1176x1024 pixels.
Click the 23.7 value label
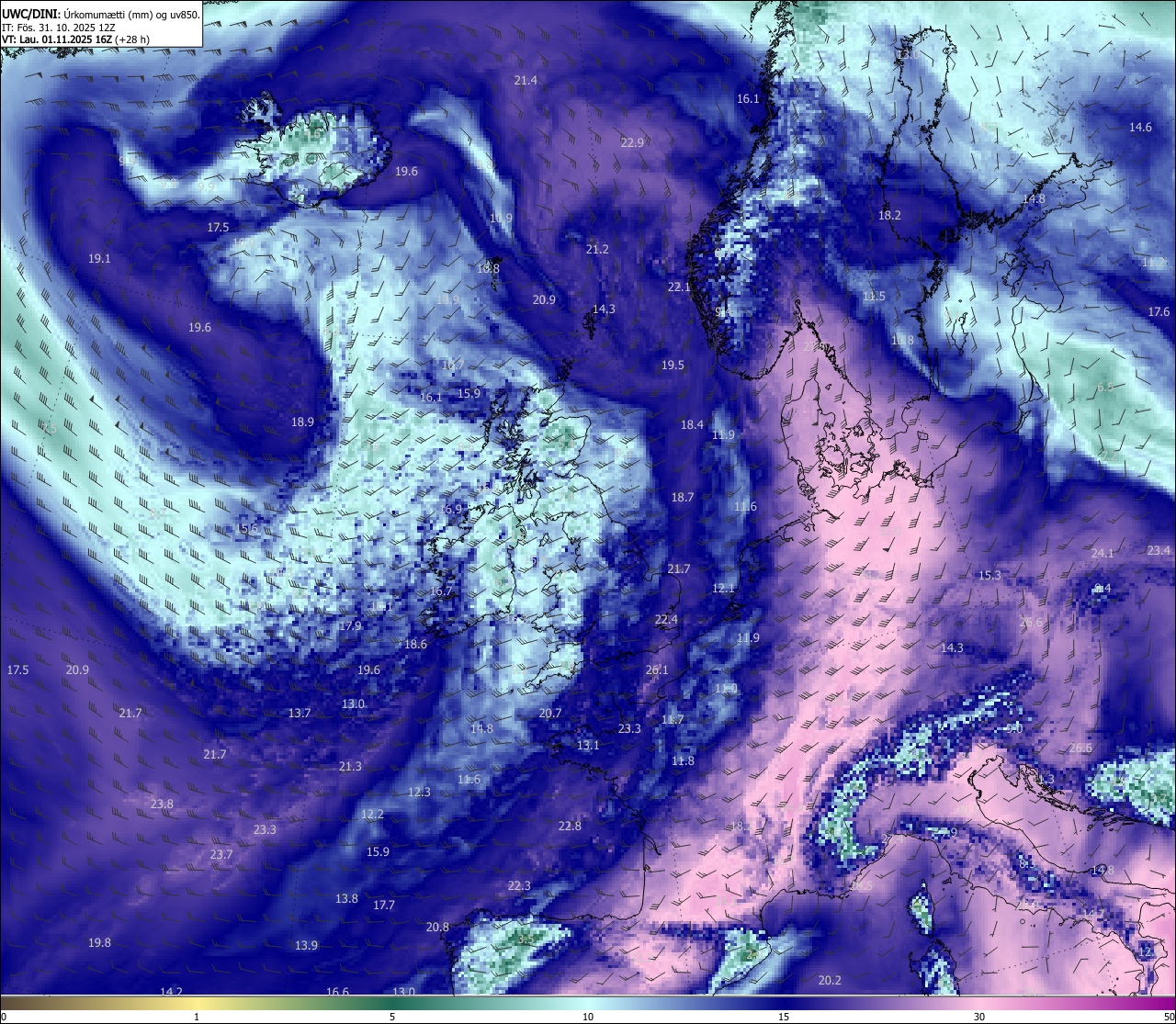pos(221,855)
